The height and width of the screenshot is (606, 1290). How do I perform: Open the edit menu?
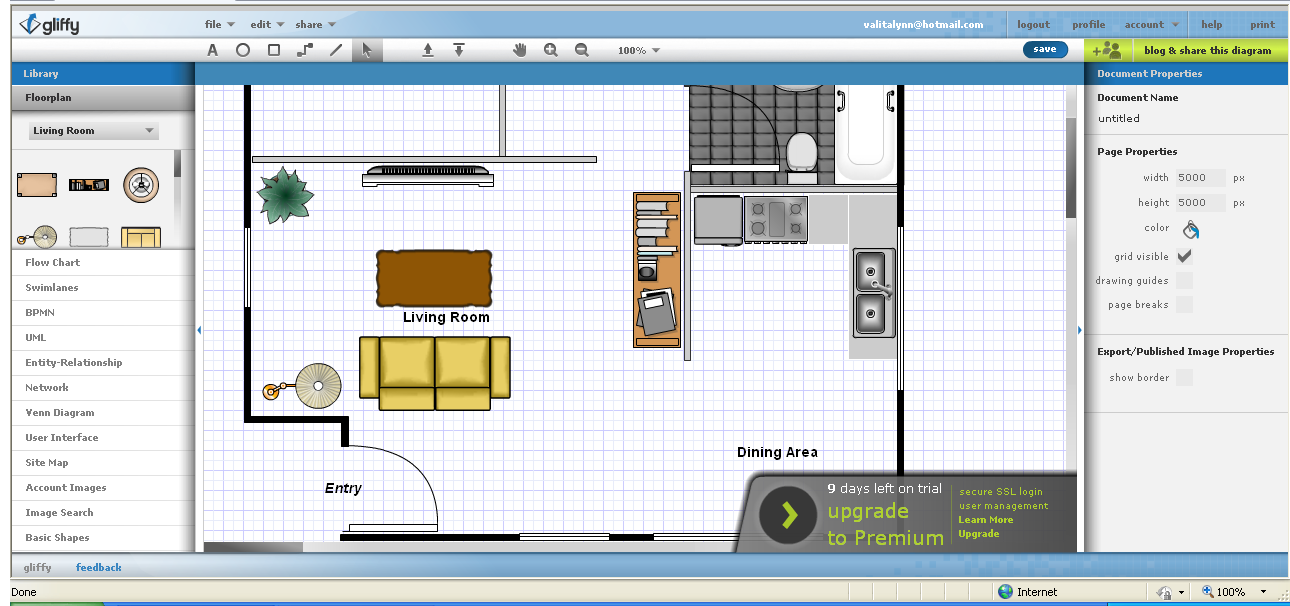[x=267, y=24]
